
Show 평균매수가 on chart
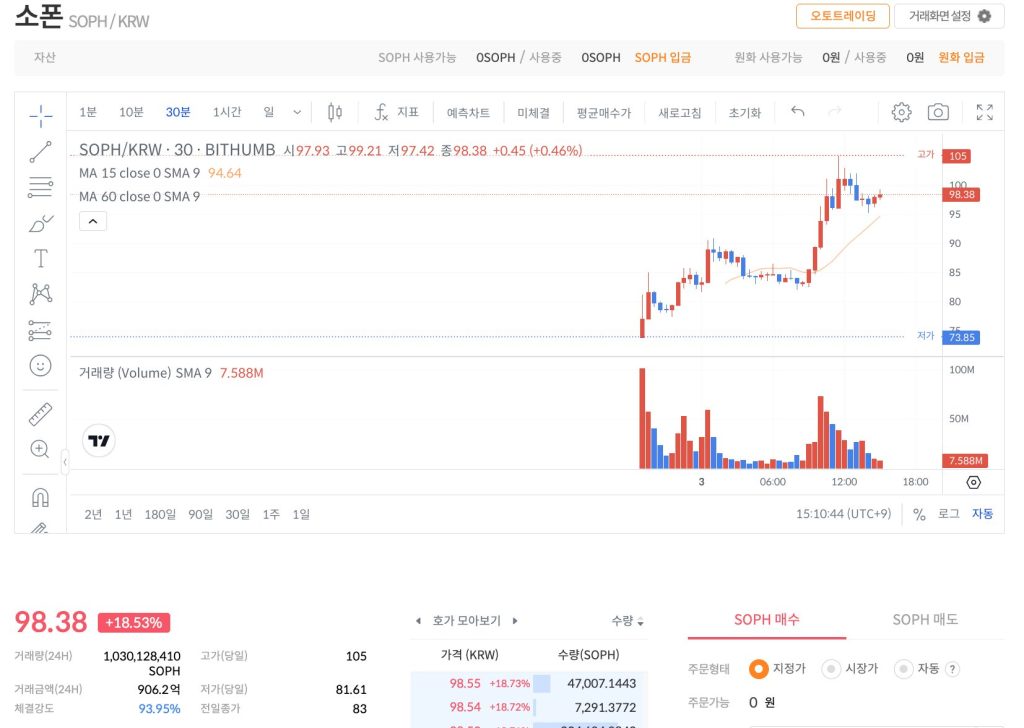point(603,112)
